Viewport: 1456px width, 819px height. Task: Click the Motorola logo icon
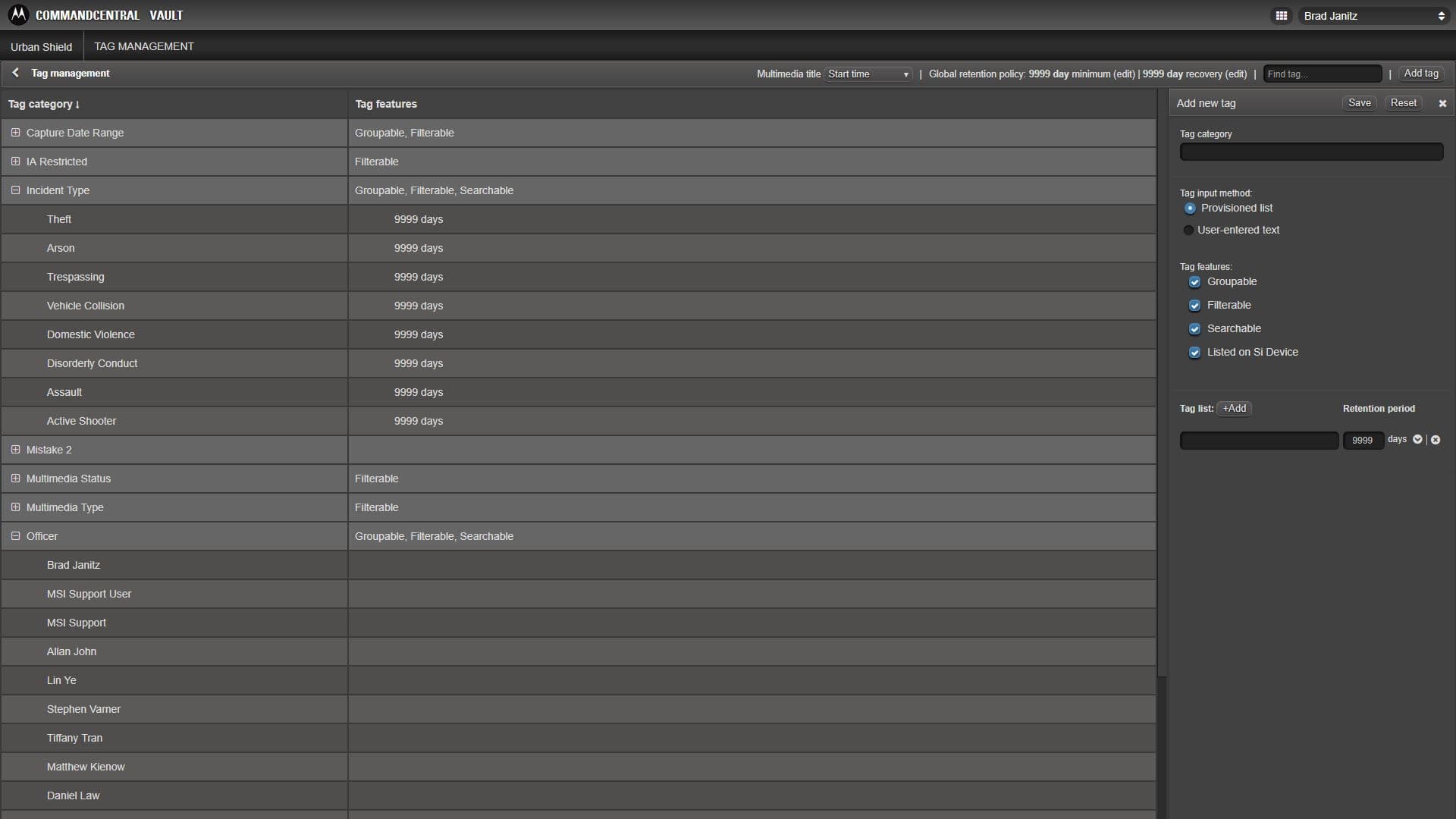coord(17,14)
